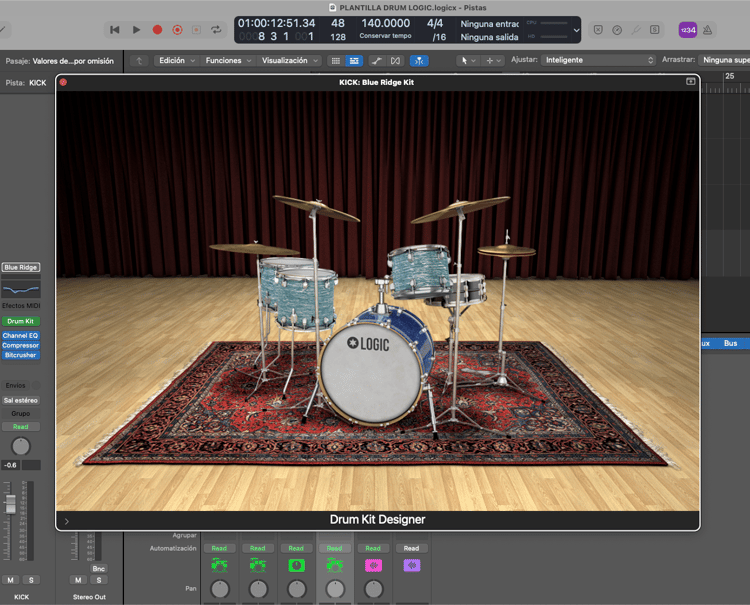Screen dimensions: 750x605
Task: Solo the KICK channel strip
Action: 31,580
